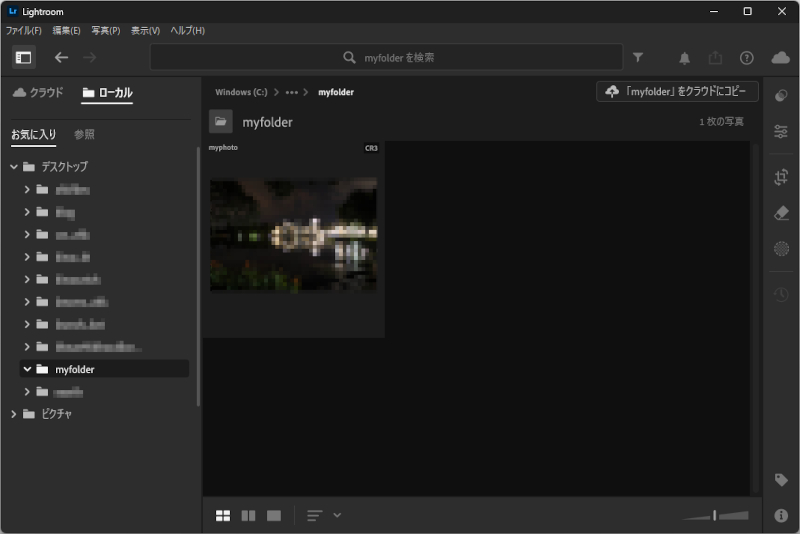Expand the folder listed below myfolder
This screenshot has width=800, height=534.
tap(27, 392)
